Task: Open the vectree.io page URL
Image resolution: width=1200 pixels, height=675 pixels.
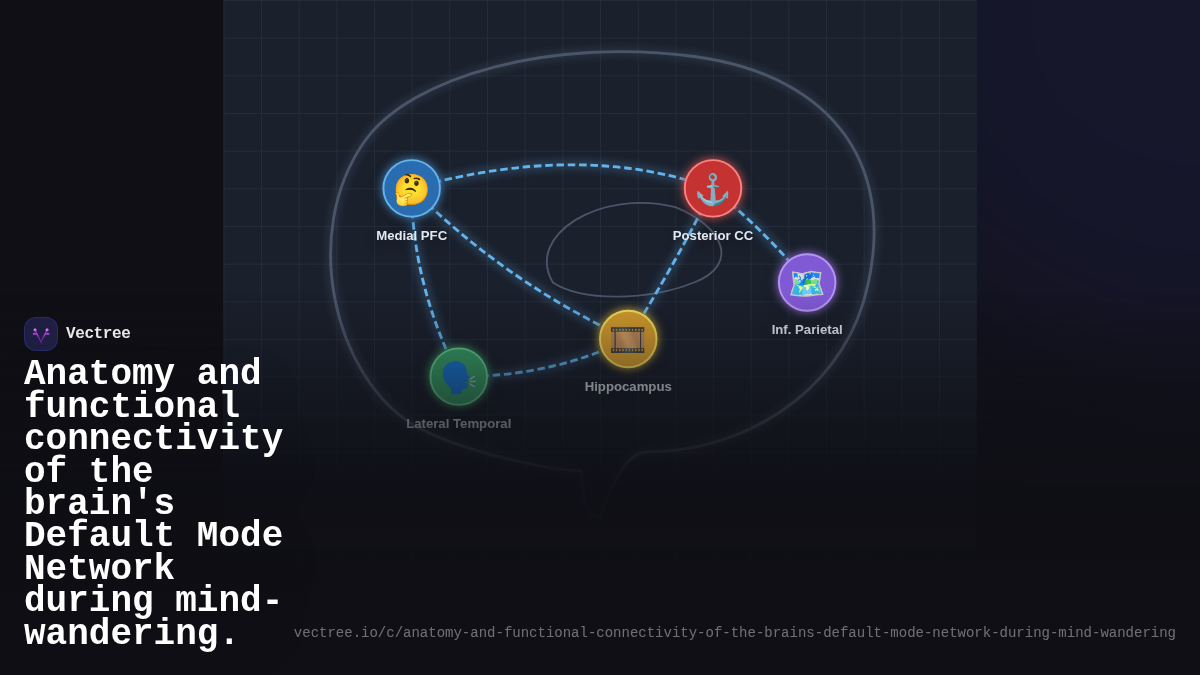Action: coord(734,633)
